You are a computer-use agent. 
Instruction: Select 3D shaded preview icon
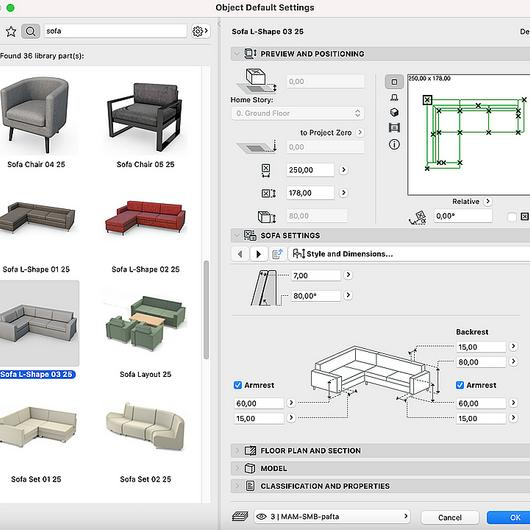394,112
